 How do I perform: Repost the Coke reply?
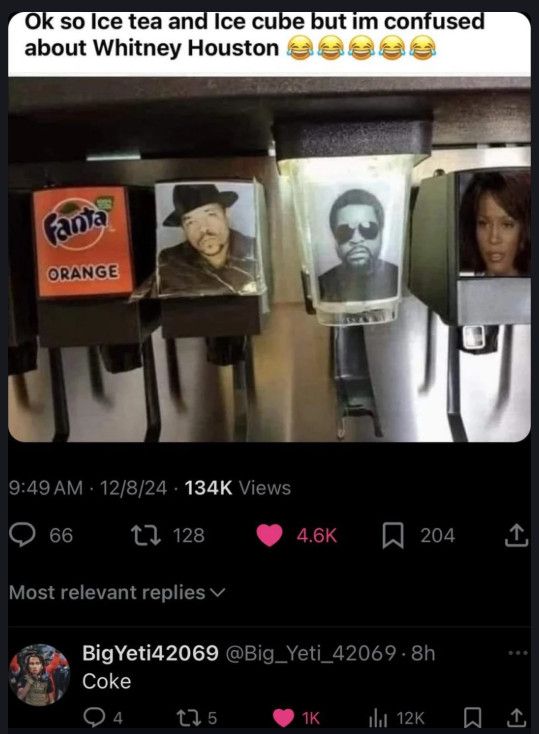[184, 717]
